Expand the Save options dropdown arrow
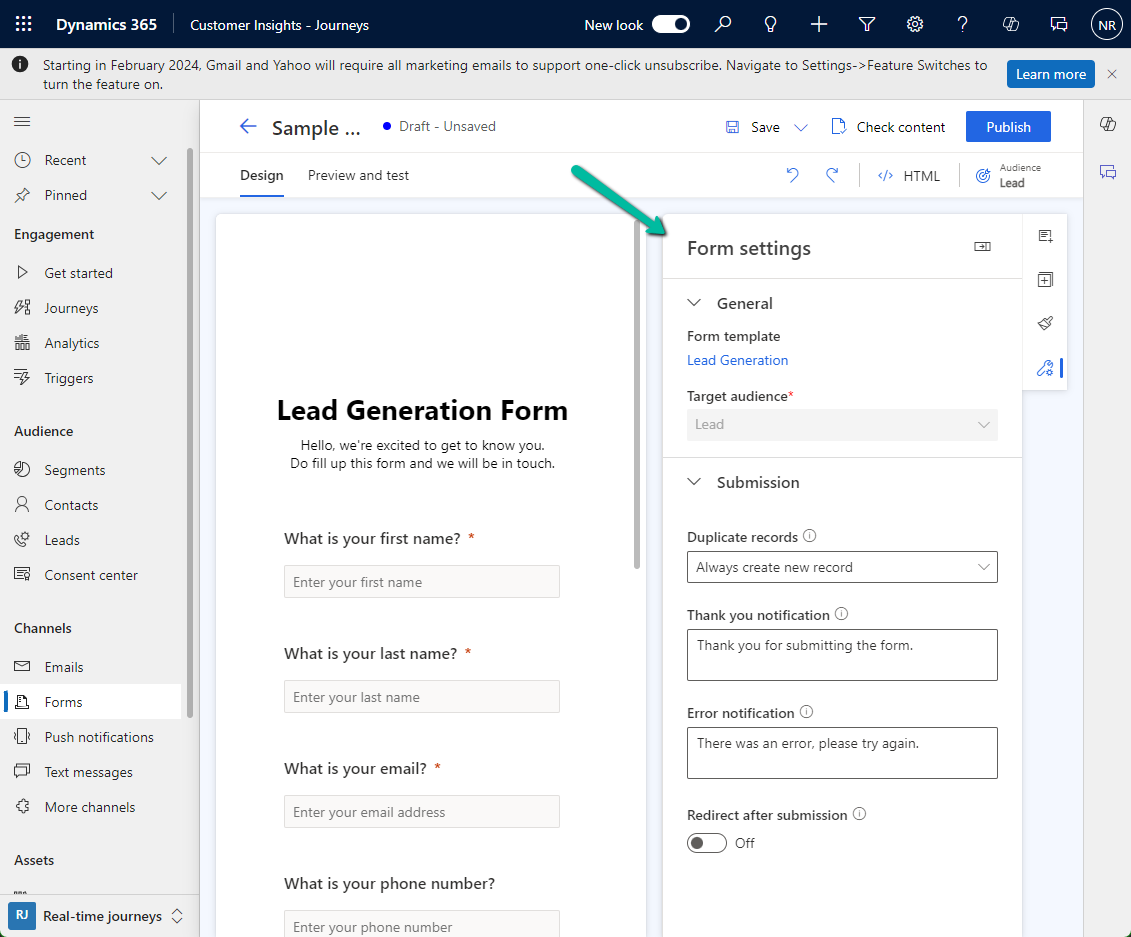Viewport: 1131px width, 937px height. point(800,127)
